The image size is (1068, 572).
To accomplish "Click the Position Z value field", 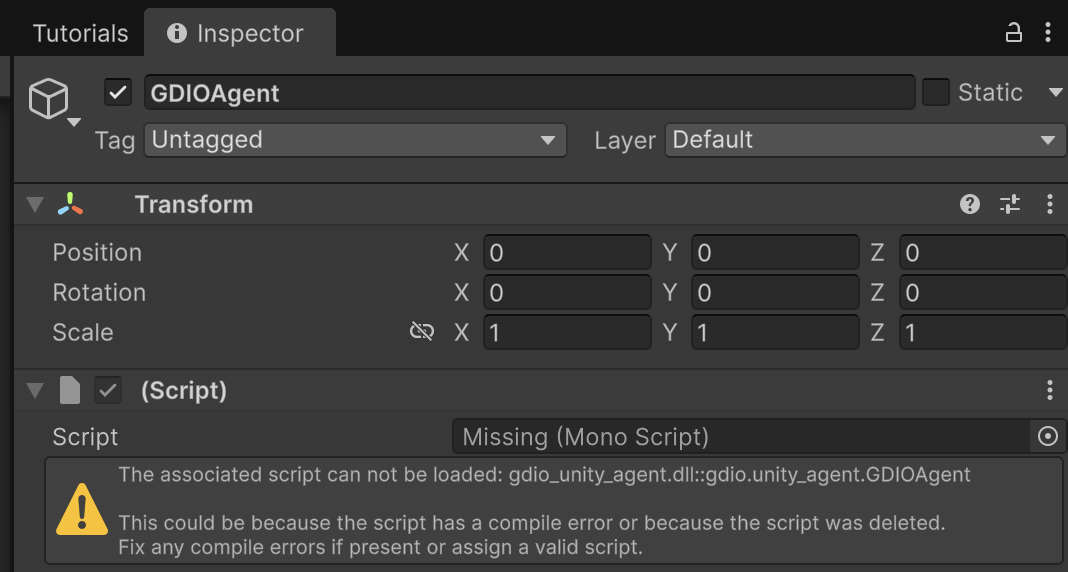I will pyautogui.click(x=984, y=253).
